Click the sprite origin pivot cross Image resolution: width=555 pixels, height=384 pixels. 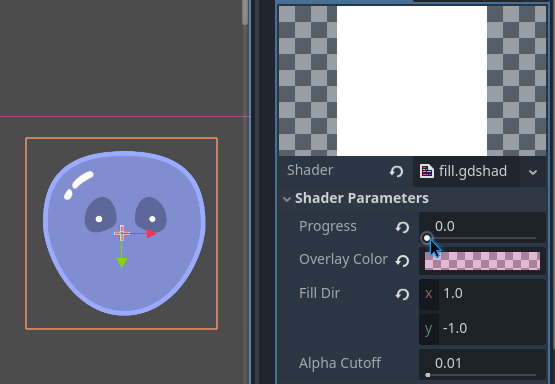coord(122,233)
